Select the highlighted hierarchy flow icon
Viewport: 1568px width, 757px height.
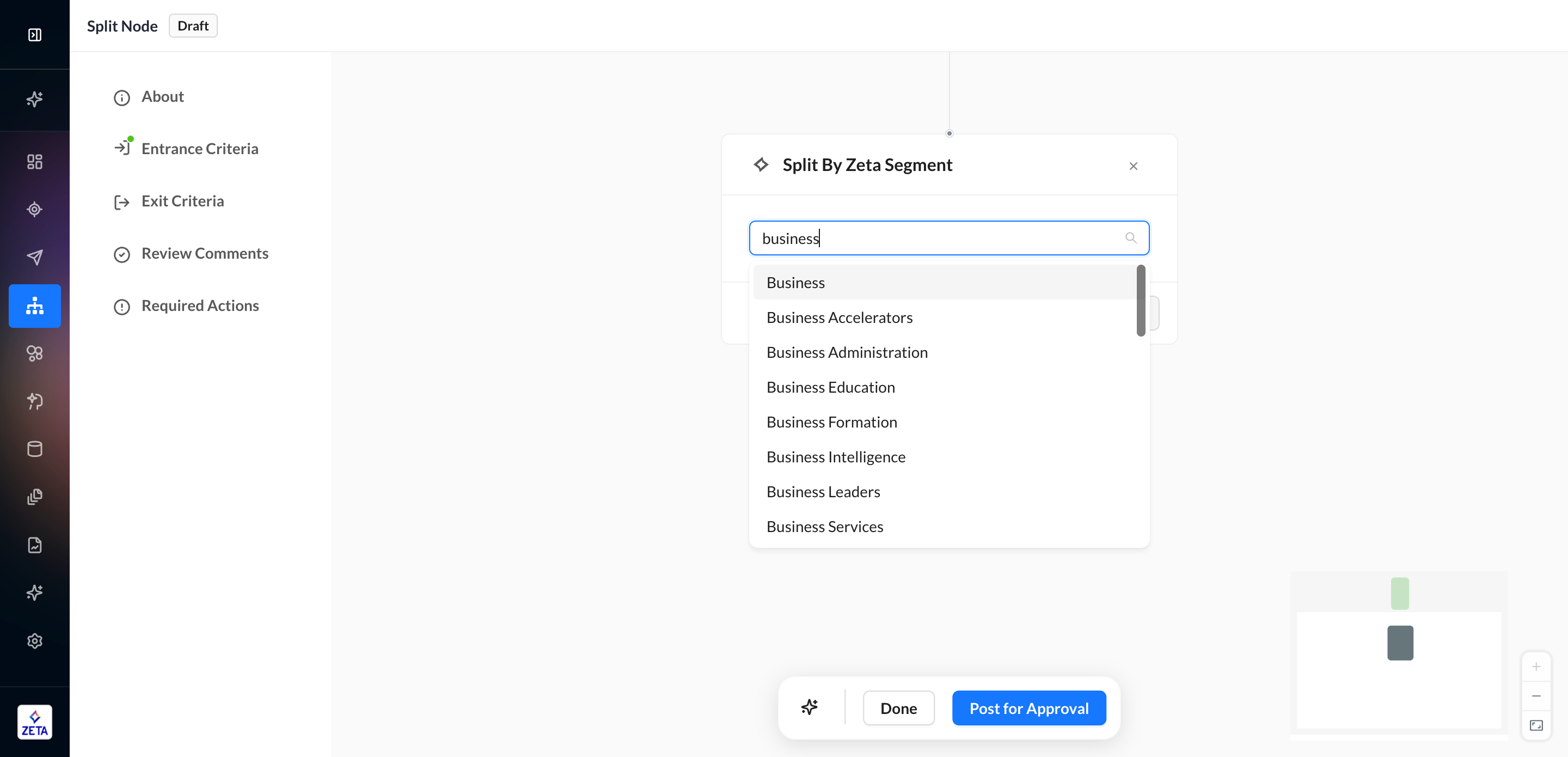(35, 306)
